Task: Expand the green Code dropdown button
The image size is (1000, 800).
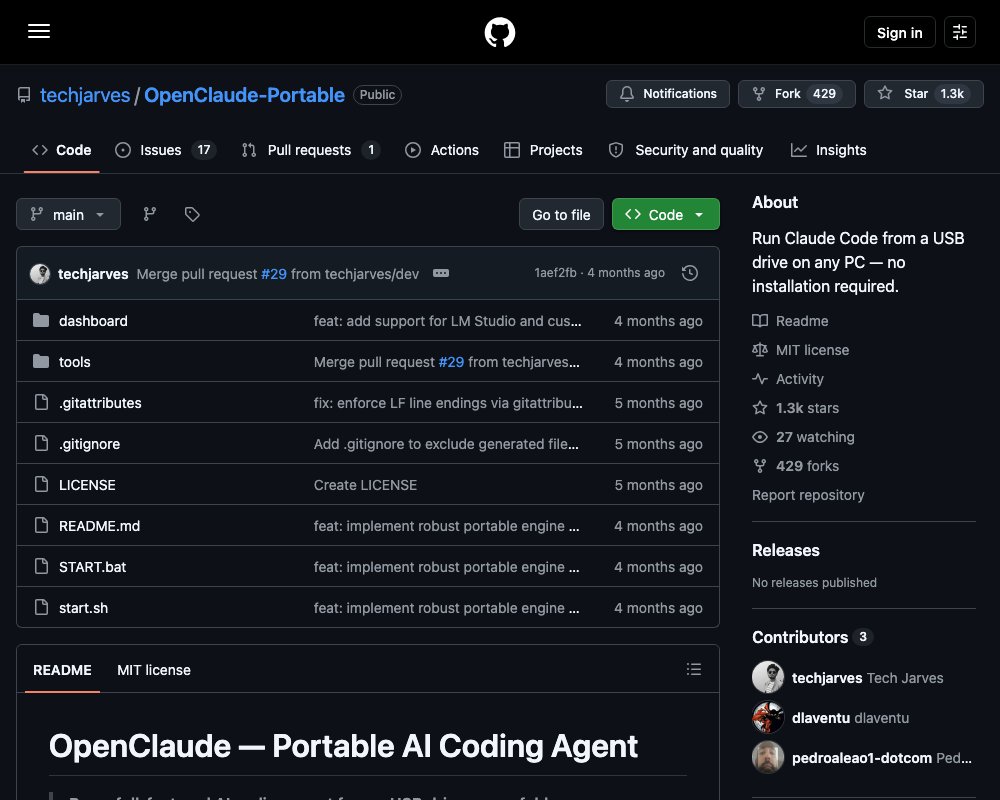Action: tap(666, 214)
